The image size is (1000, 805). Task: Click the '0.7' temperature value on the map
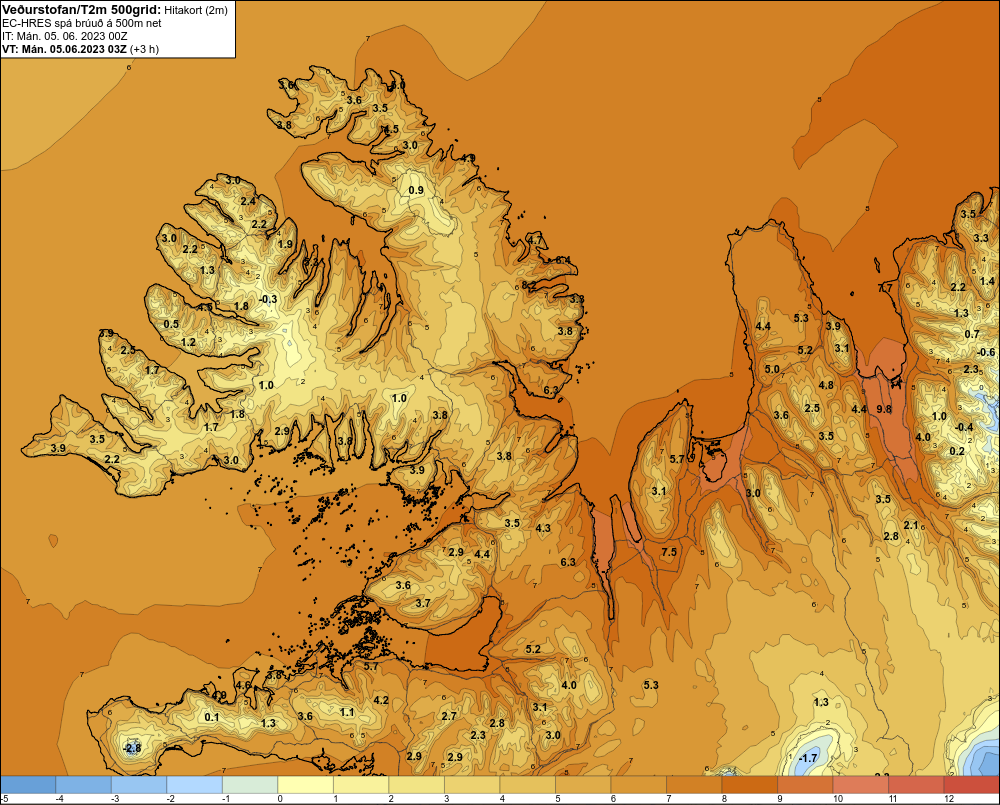tap(971, 334)
